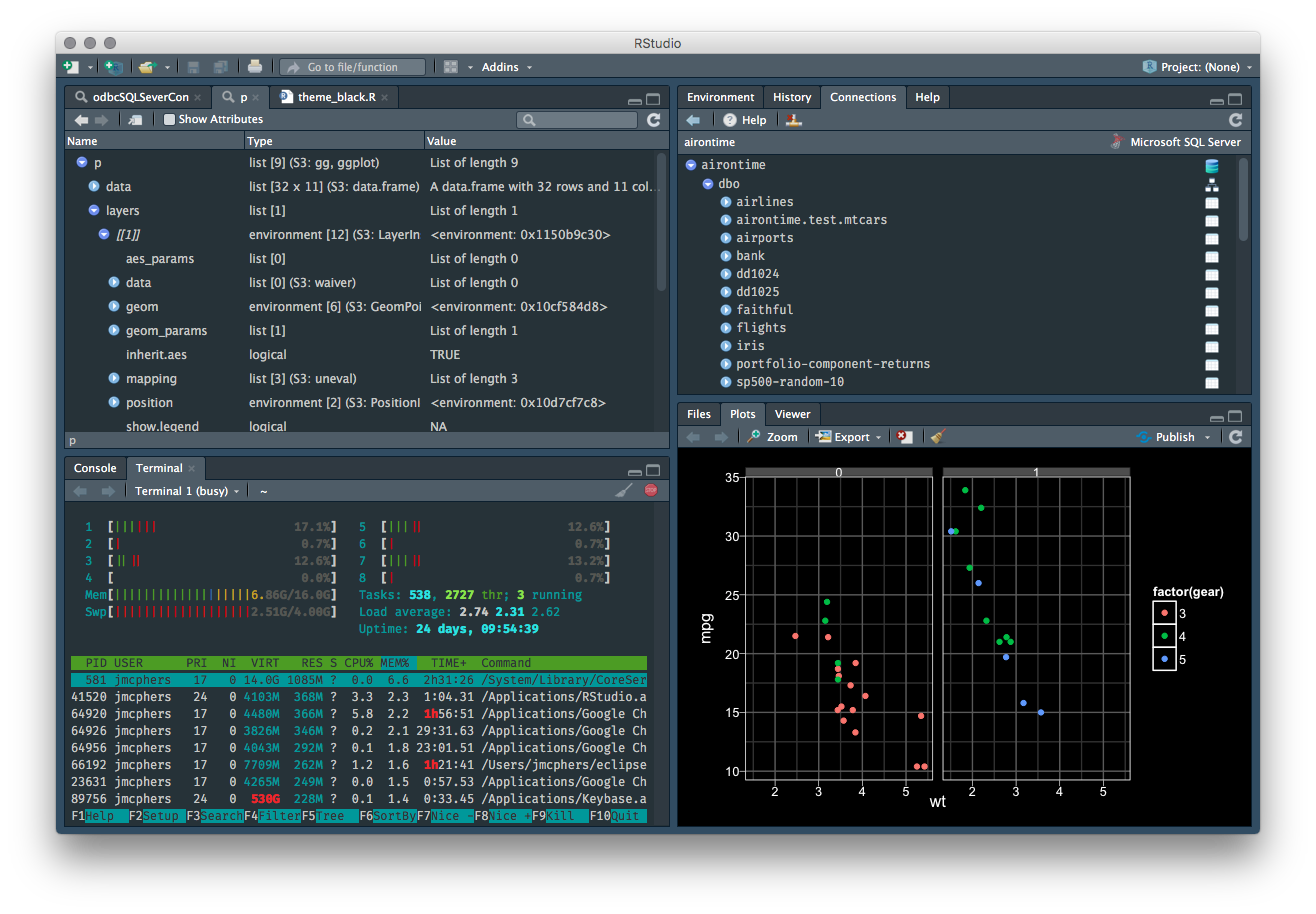Click the Publish button

pyautogui.click(x=1174, y=437)
